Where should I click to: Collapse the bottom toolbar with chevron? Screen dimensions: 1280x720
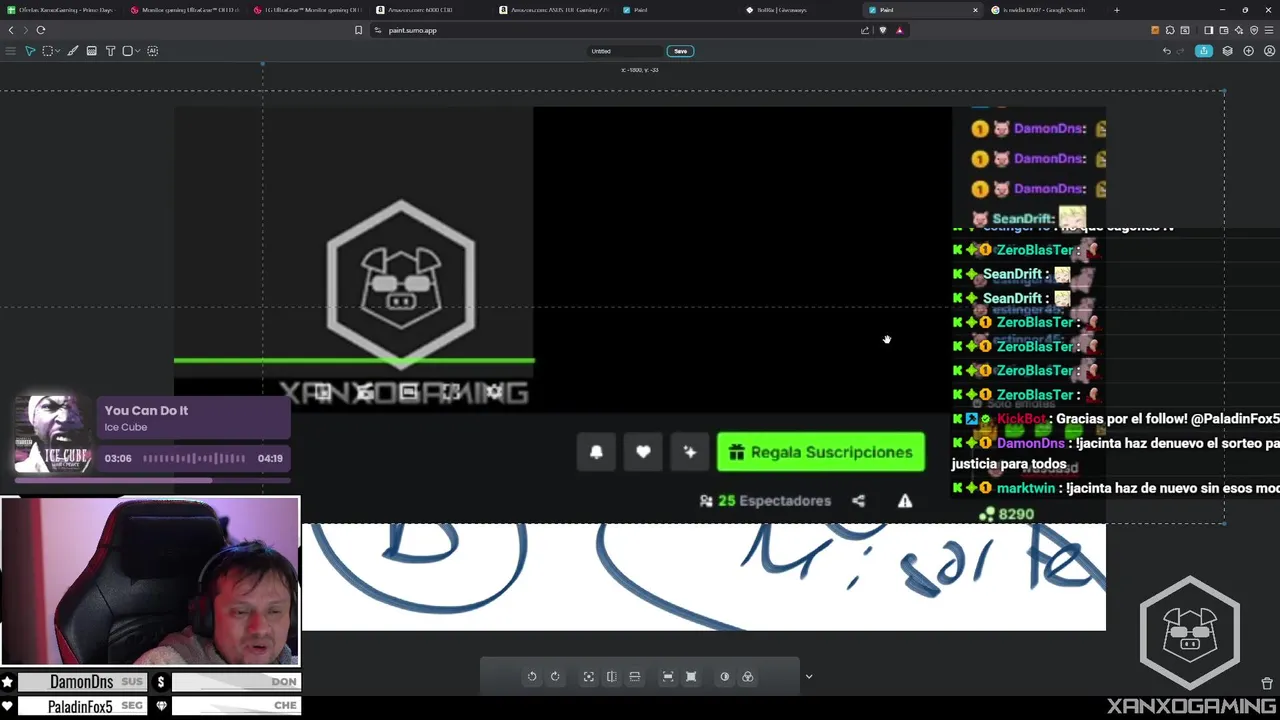809,677
